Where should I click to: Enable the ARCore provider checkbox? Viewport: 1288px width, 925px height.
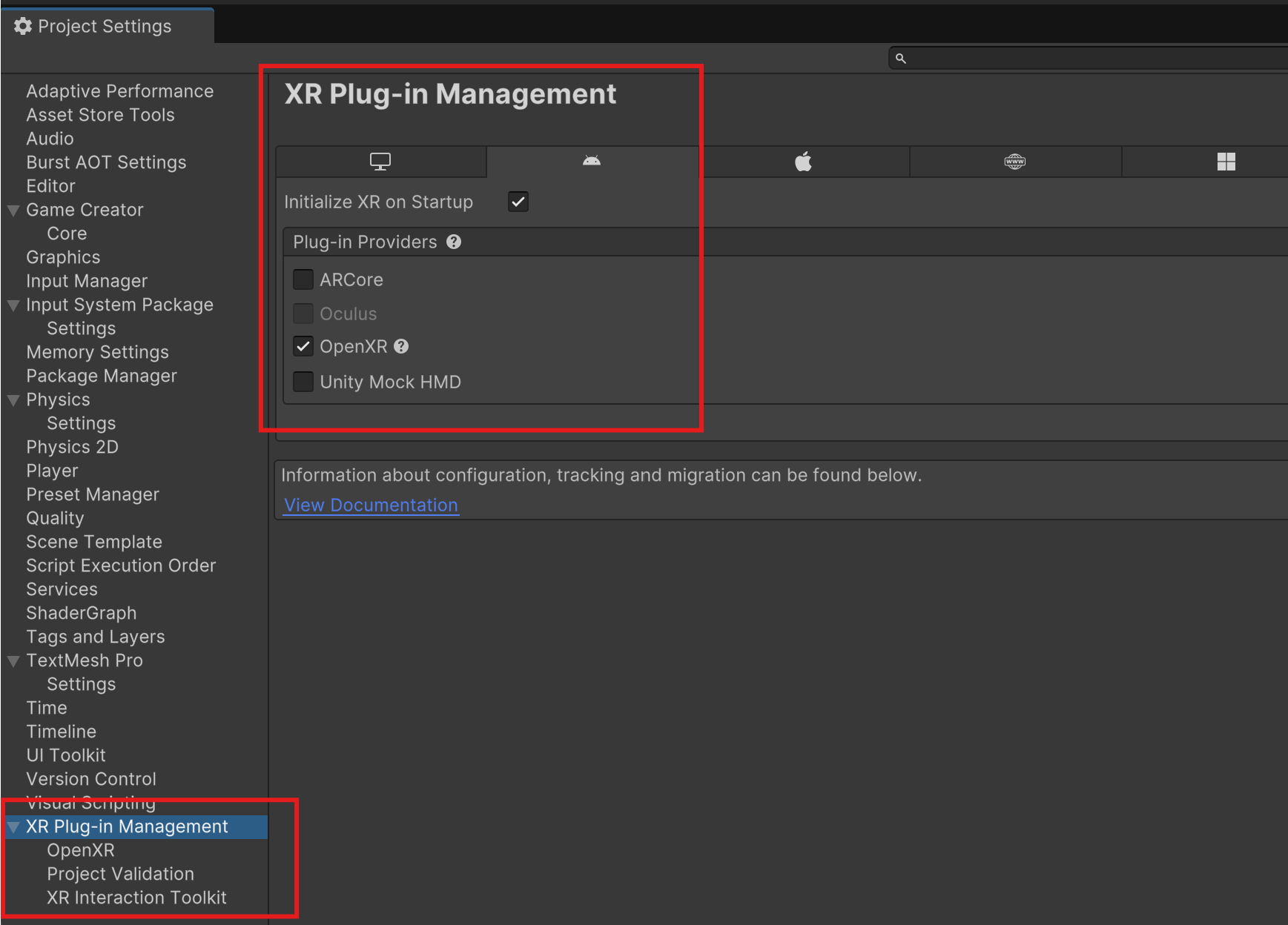303,279
